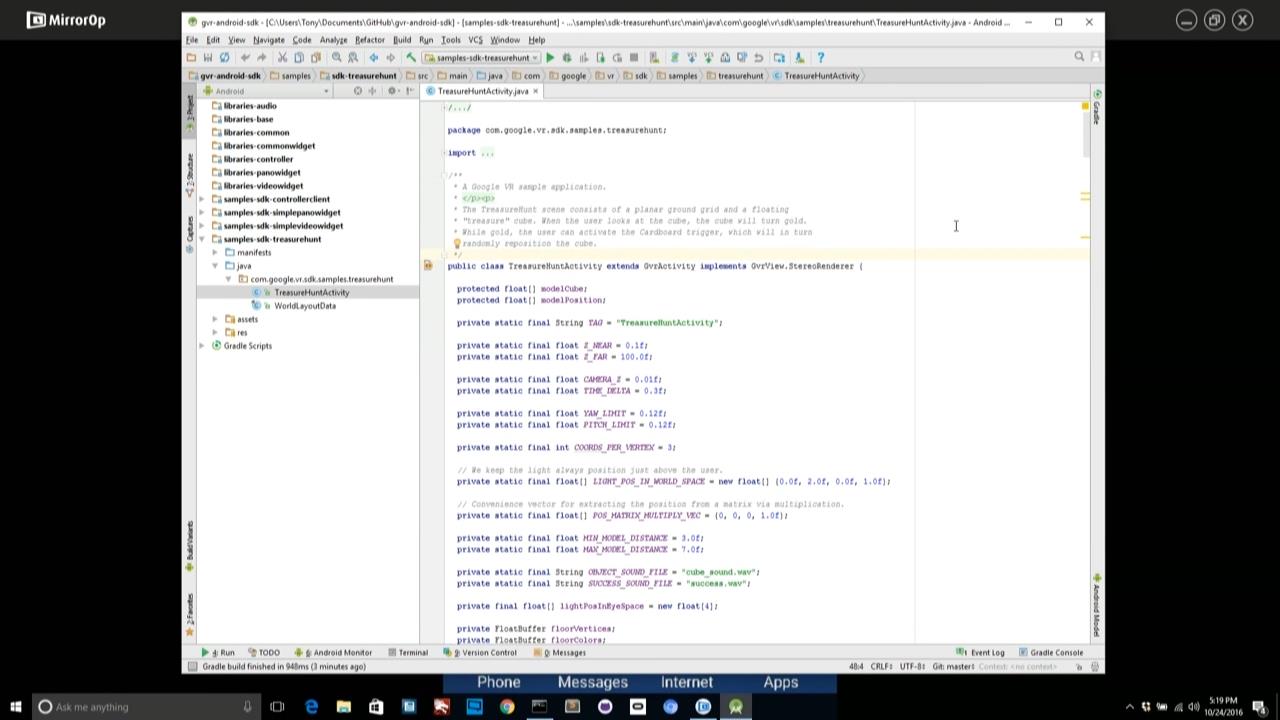Click the Windows Start button

point(15,706)
